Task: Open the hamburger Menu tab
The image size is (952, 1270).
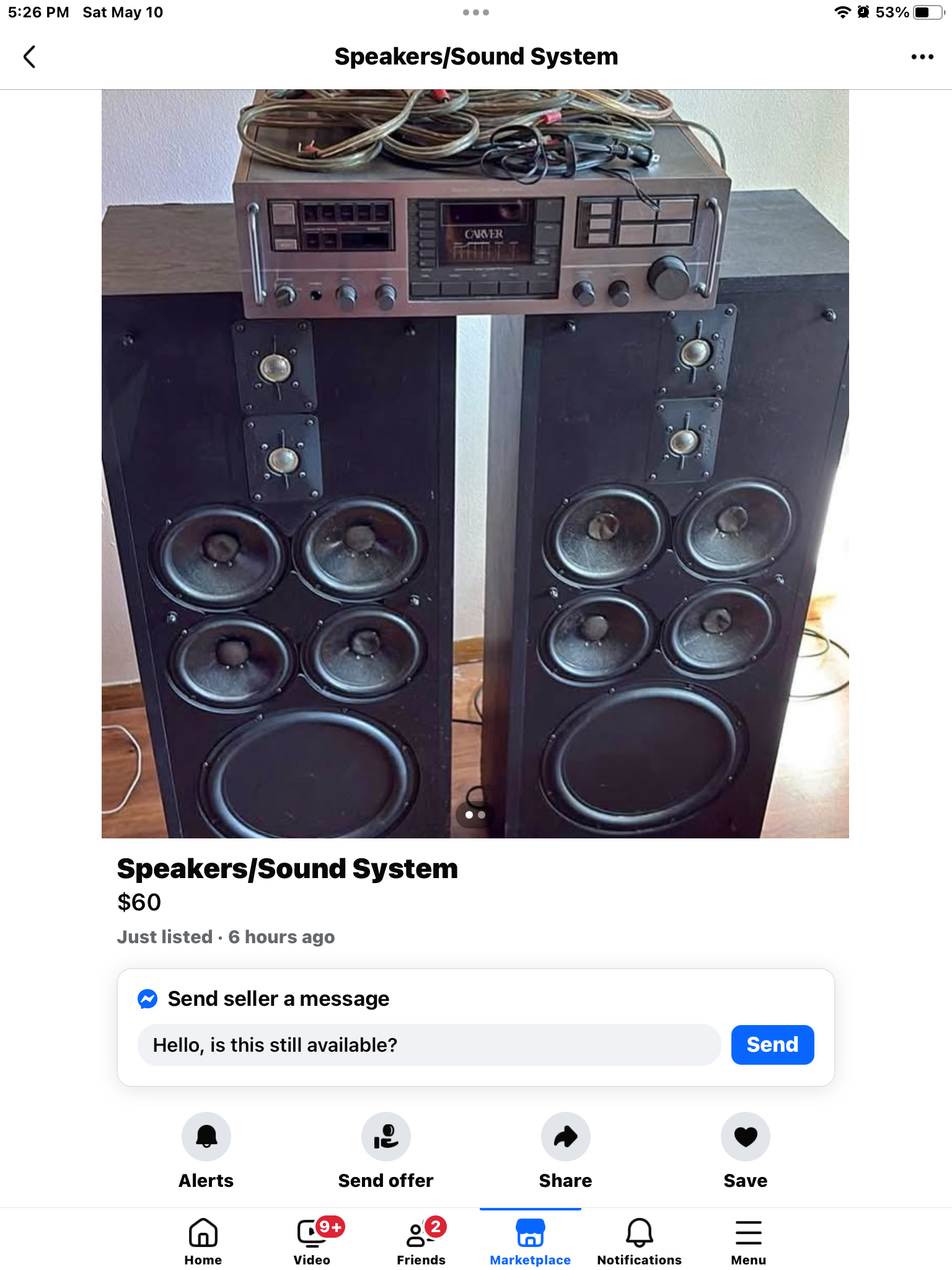Action: [x=748, y=1241]
